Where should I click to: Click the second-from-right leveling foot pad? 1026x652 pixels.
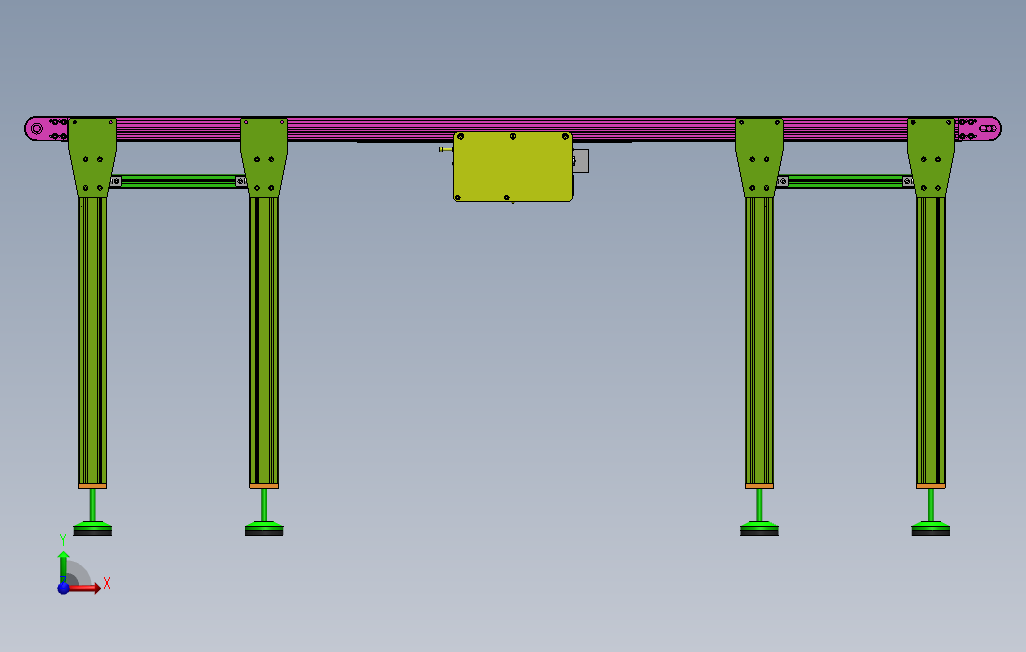tap(759, 528)
